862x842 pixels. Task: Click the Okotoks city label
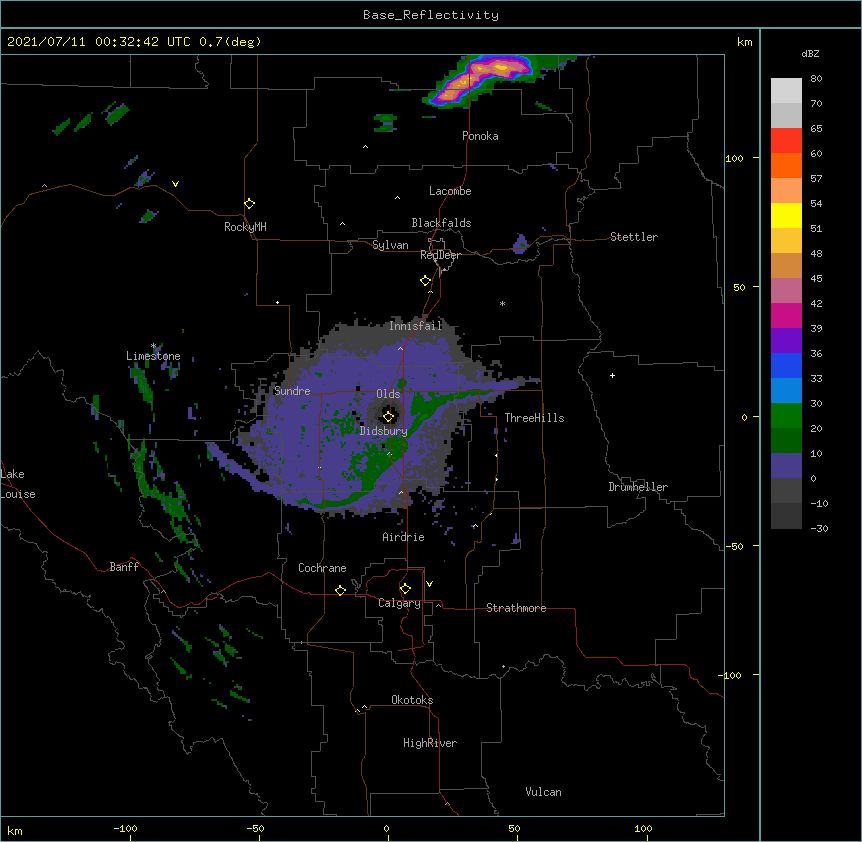click(x=412, y=700)
